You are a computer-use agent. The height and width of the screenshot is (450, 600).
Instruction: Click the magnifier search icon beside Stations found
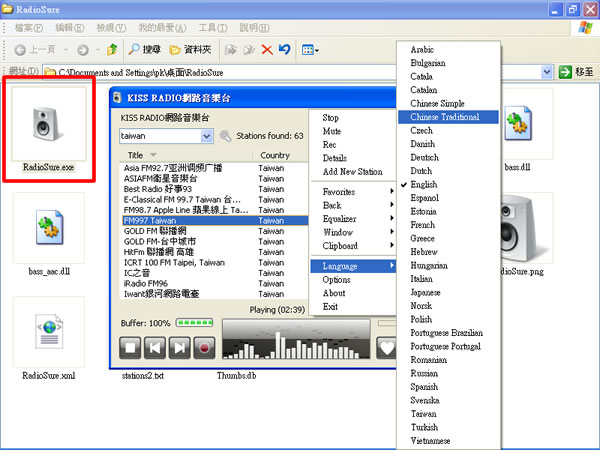[x=225, y=136]
